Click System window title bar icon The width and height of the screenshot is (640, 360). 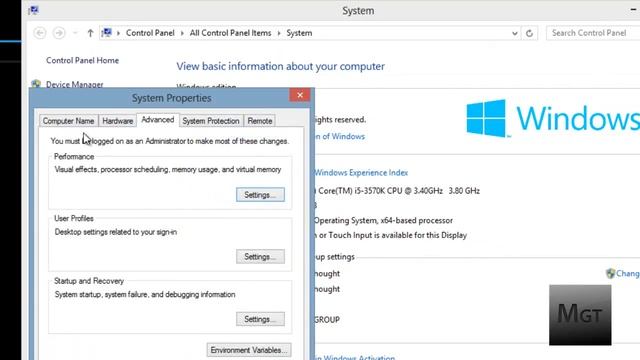click(33, 10)
